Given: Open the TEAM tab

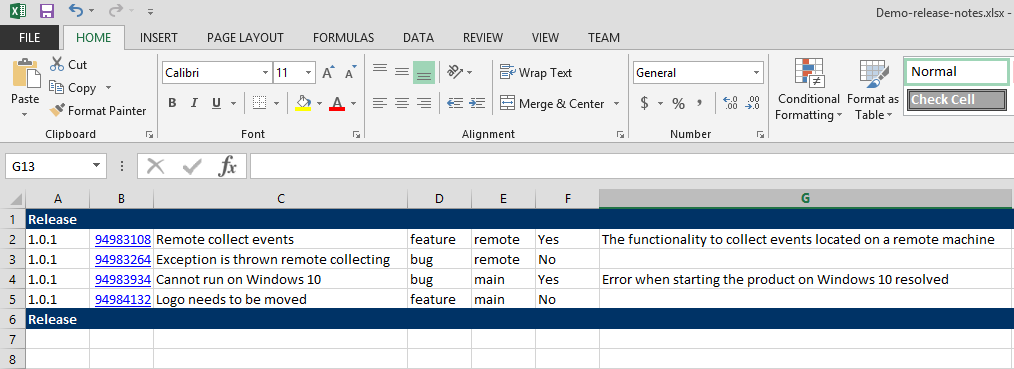Looking at the screenshot, I should 603,38.
